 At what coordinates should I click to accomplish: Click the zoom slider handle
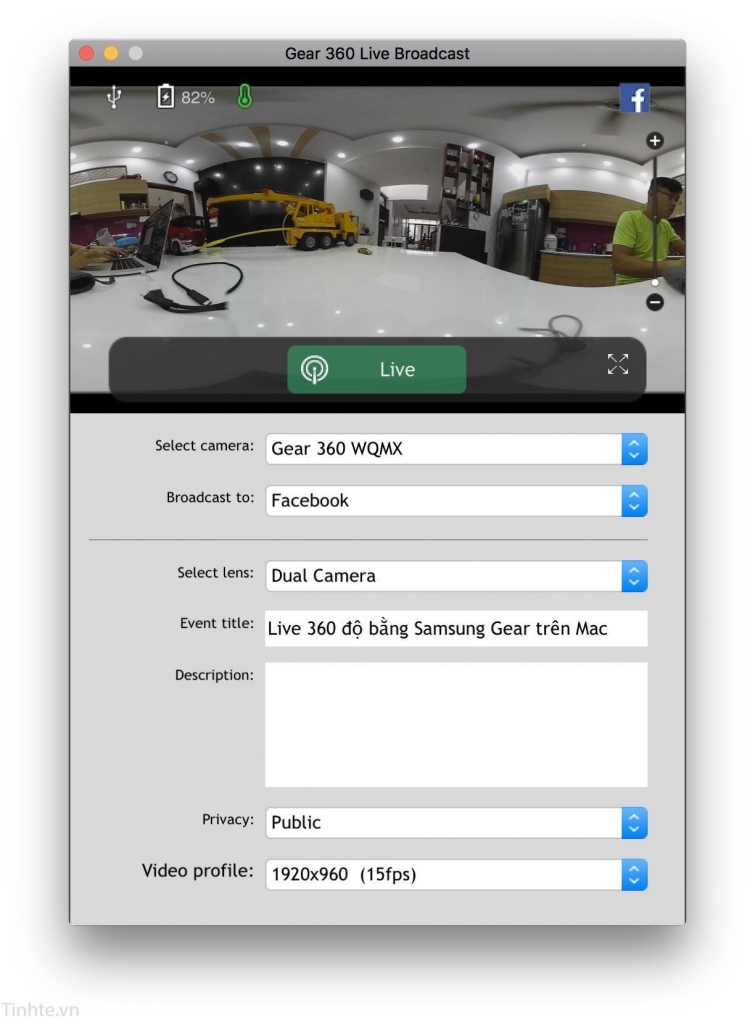[x=655, y=283]
